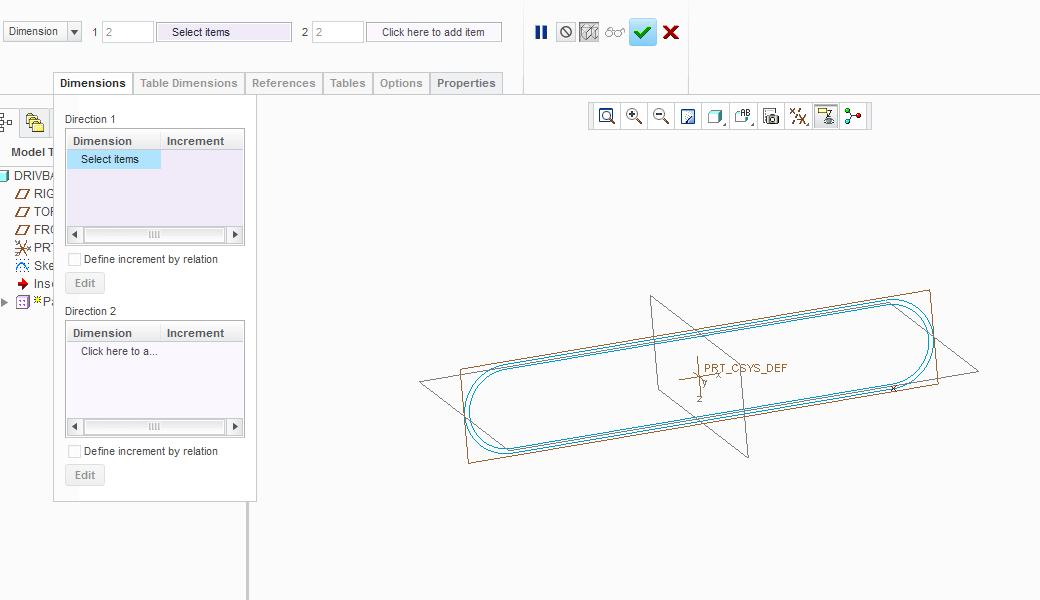Screen dimensions: 1040x600
Task: Select the Direction 2 Increment column header
Action: tap(202, 333)
